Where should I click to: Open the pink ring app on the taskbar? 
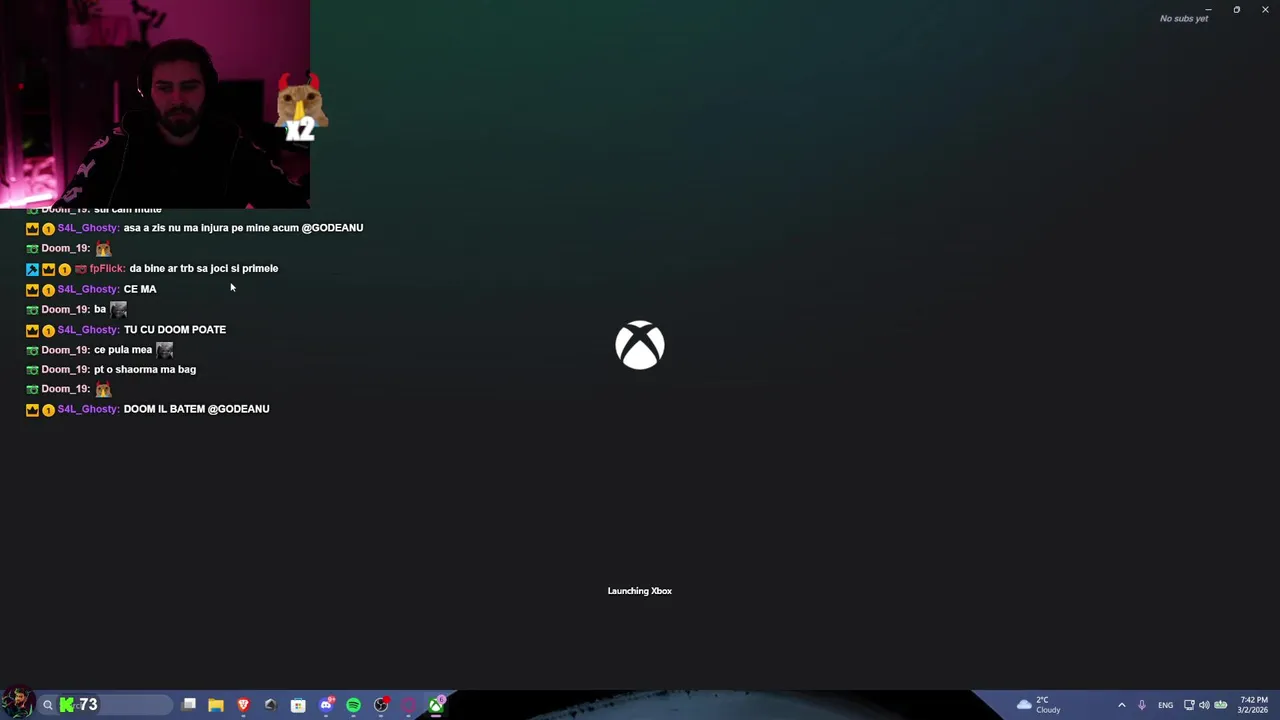click(408, 705)
